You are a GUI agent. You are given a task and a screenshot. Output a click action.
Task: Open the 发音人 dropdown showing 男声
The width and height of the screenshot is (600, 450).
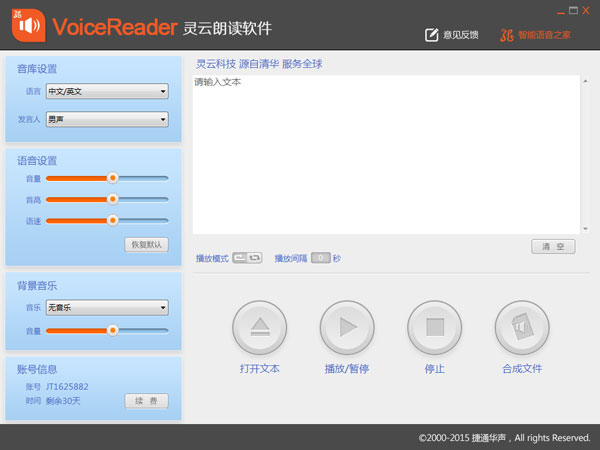click(107, 119)
